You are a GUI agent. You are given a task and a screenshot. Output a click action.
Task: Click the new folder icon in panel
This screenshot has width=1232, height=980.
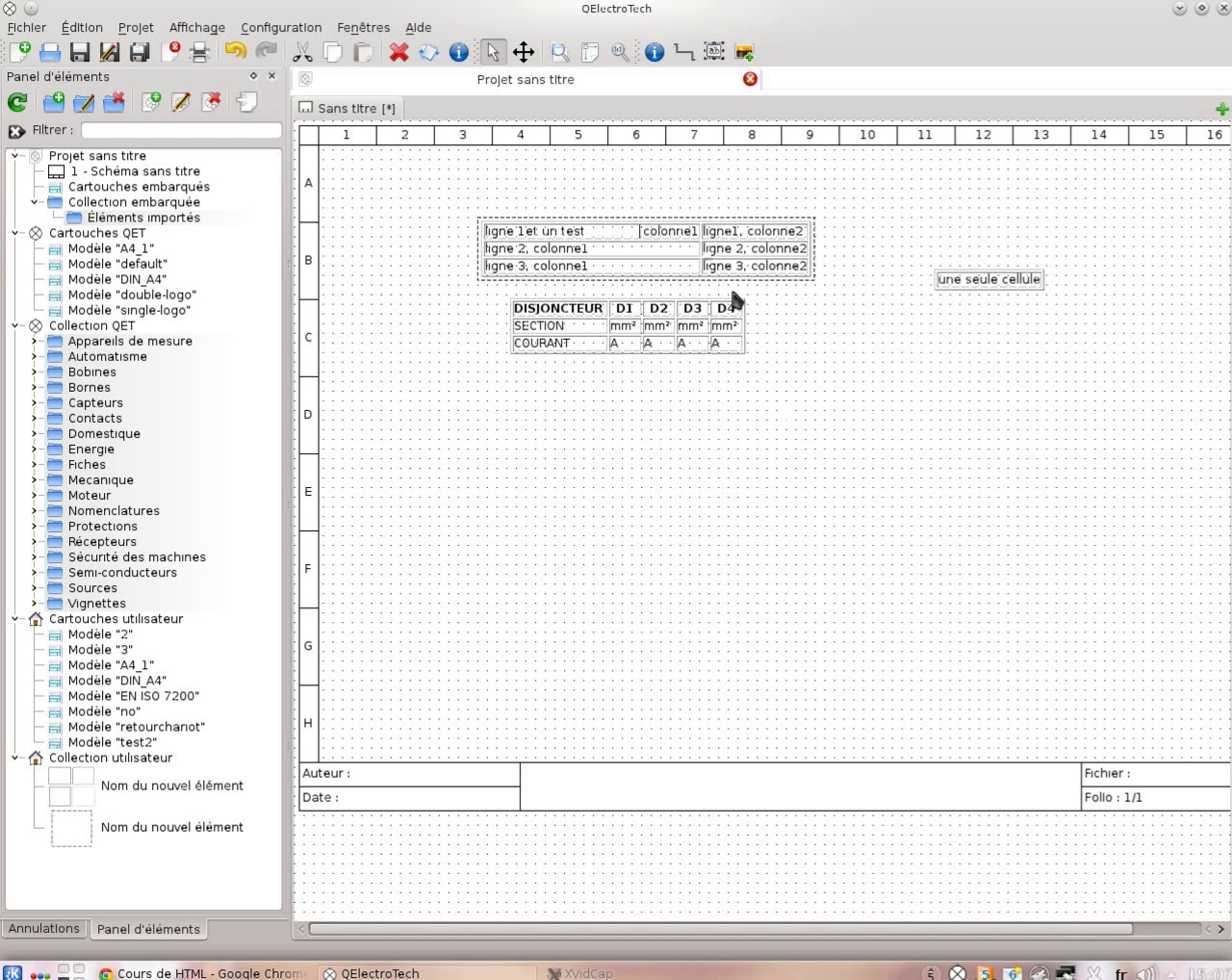pos(54,103)
